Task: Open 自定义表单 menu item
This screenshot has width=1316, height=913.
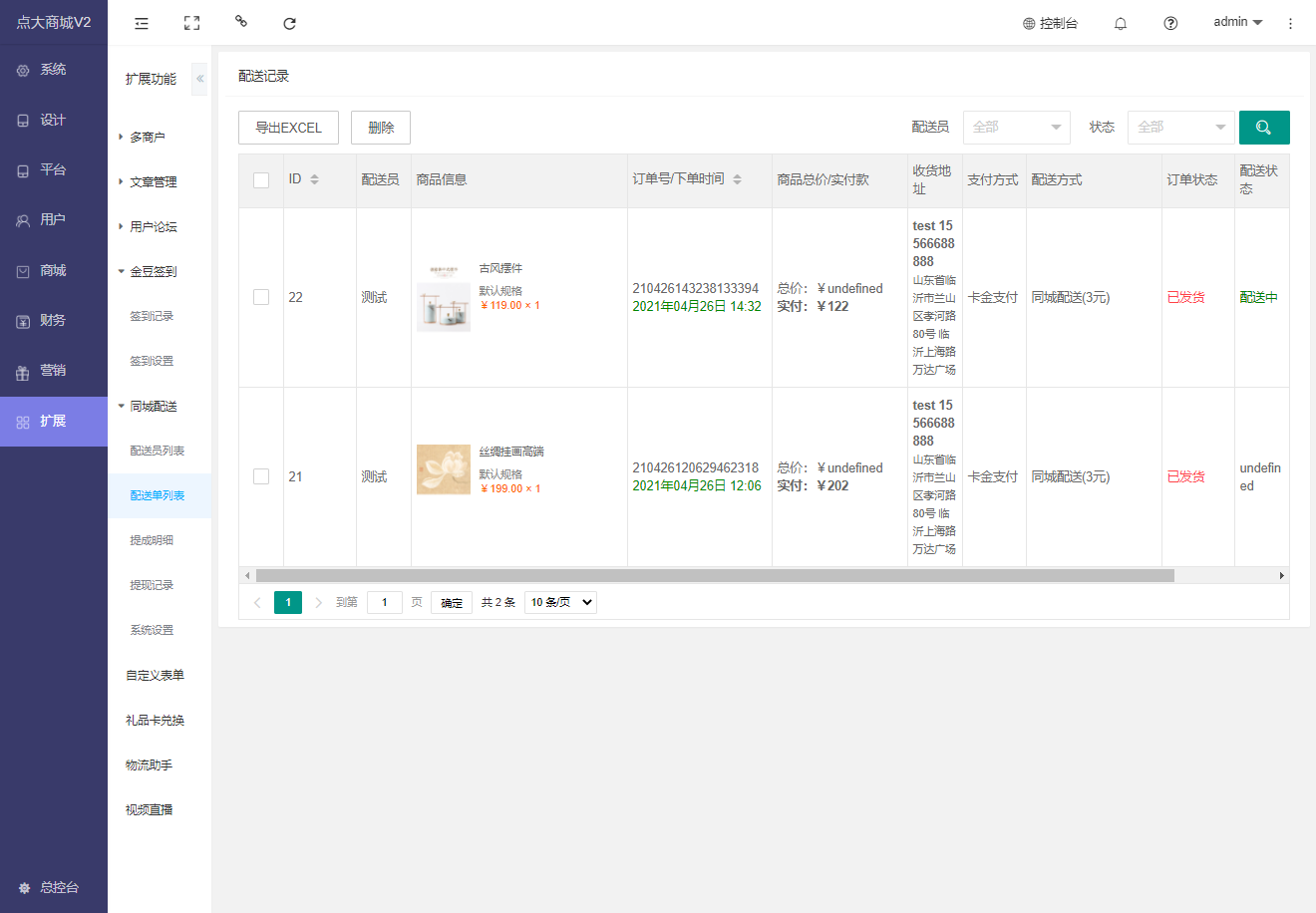Action: point(155,675)
